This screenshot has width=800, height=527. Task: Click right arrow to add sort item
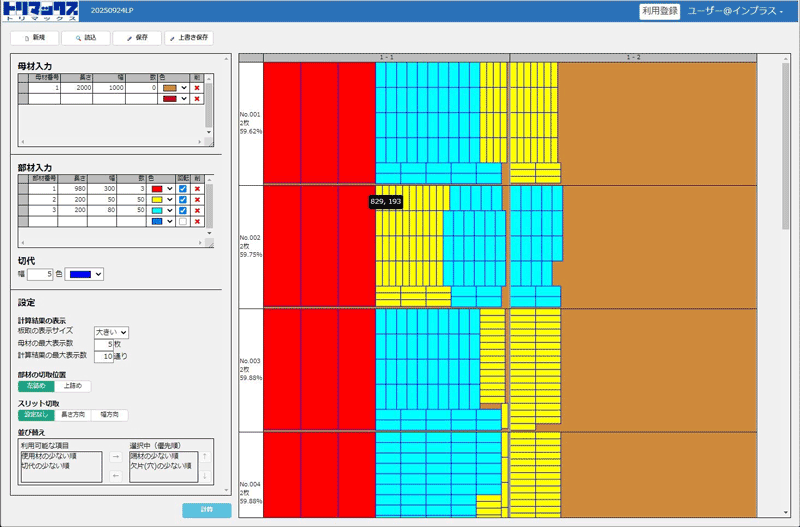[115, 456]
